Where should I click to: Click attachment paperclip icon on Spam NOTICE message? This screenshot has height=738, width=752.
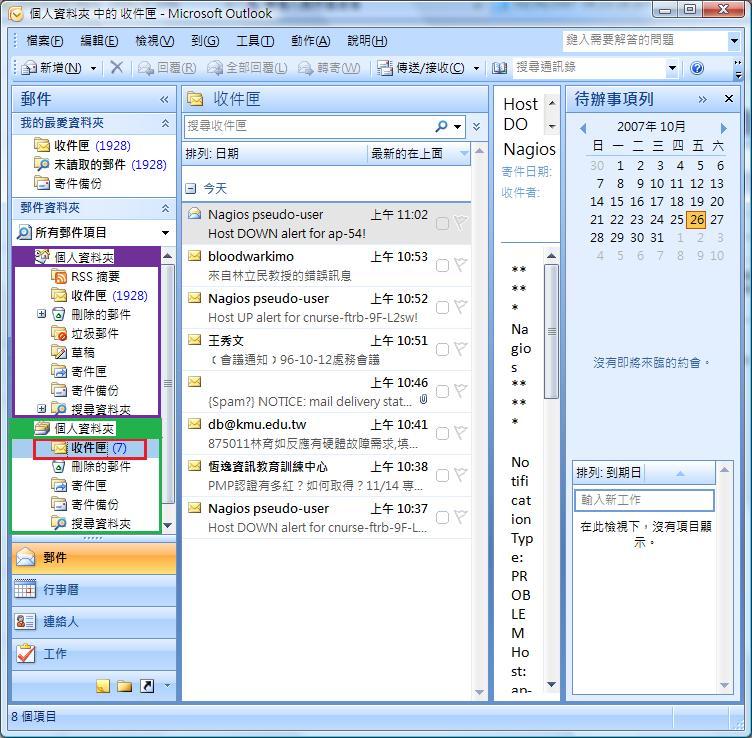(x=423, y=399)
